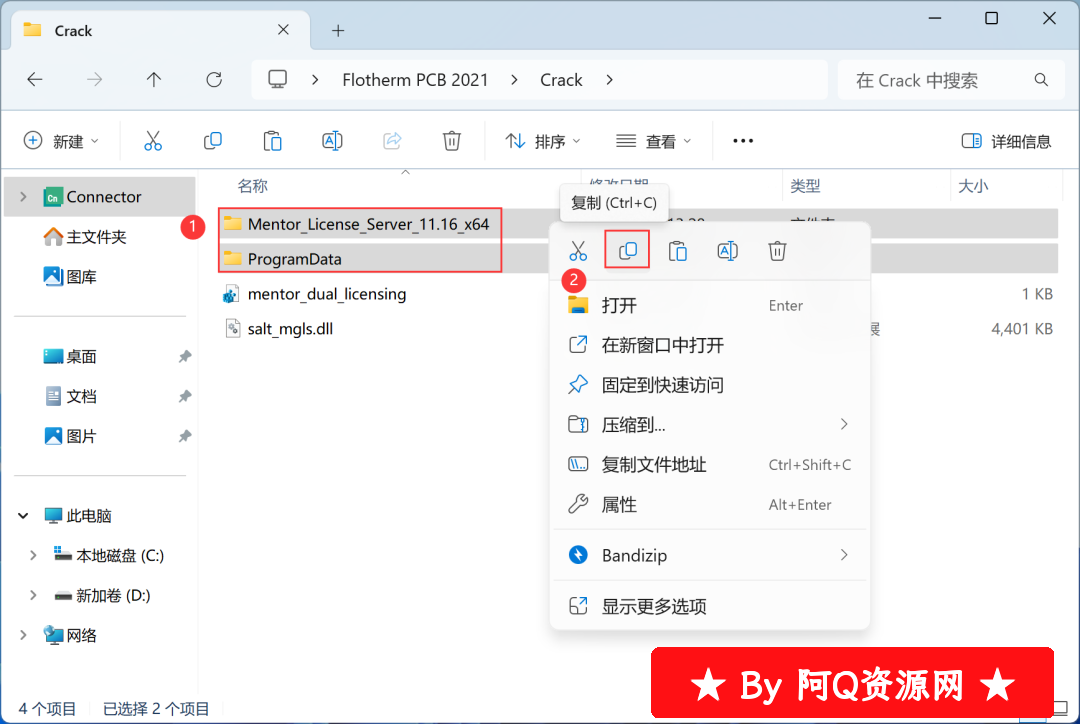This screenshot has height=724, width=1080.
Task: Click the toolbar Copy icon
Action: tap(213, 141)
